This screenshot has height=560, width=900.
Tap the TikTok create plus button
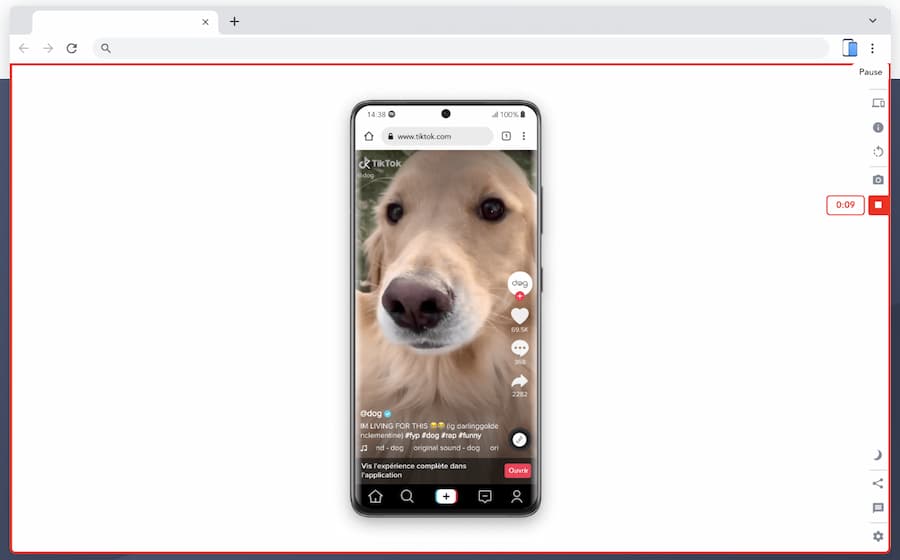click(446, 496)
